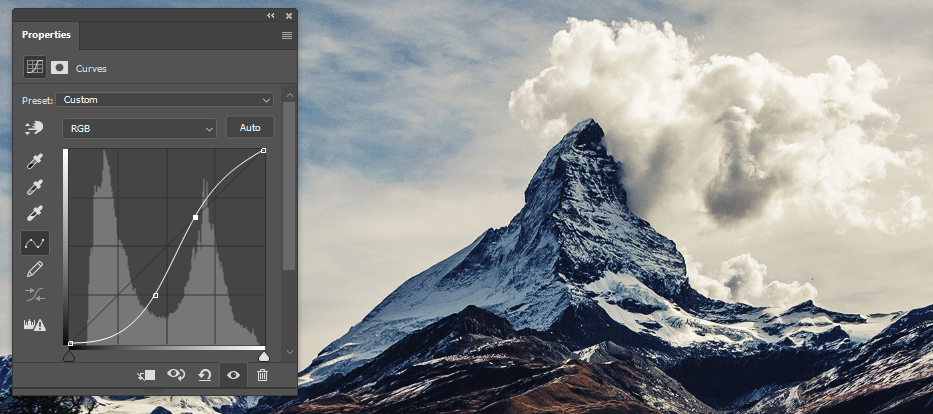Image resolution: width=933 pixels, height=414 pixels.
Task: Click the Preset label text
Action: [x=37, y=101]
